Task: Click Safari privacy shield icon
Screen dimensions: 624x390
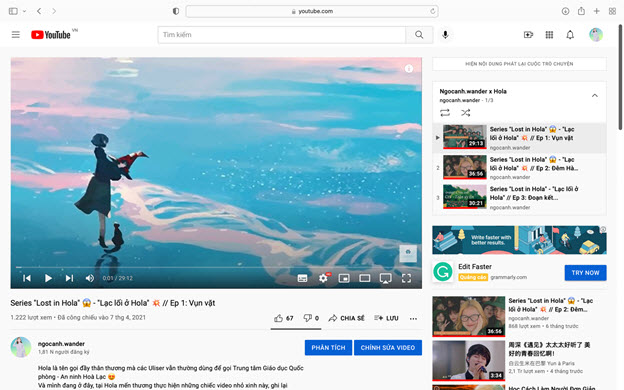Action: 176,11
